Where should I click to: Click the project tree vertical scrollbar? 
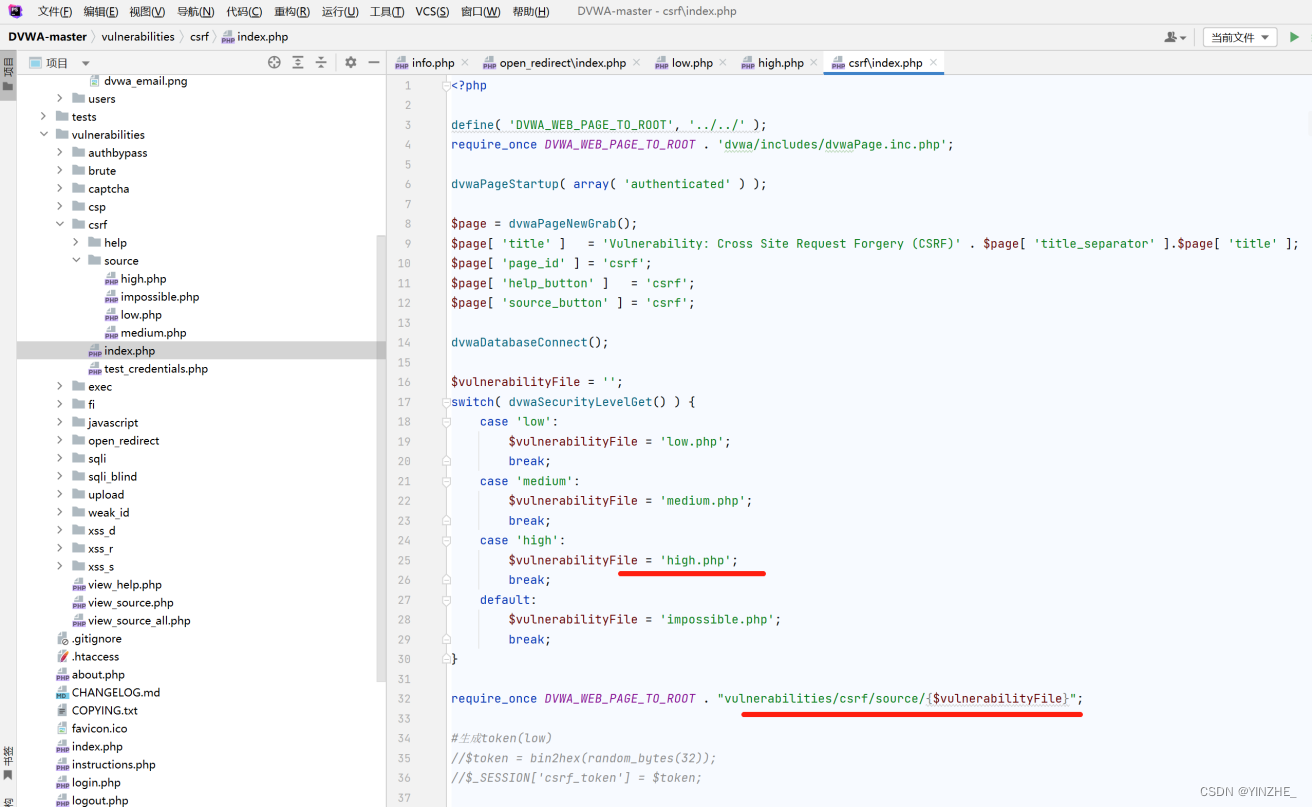click(381, 460)
